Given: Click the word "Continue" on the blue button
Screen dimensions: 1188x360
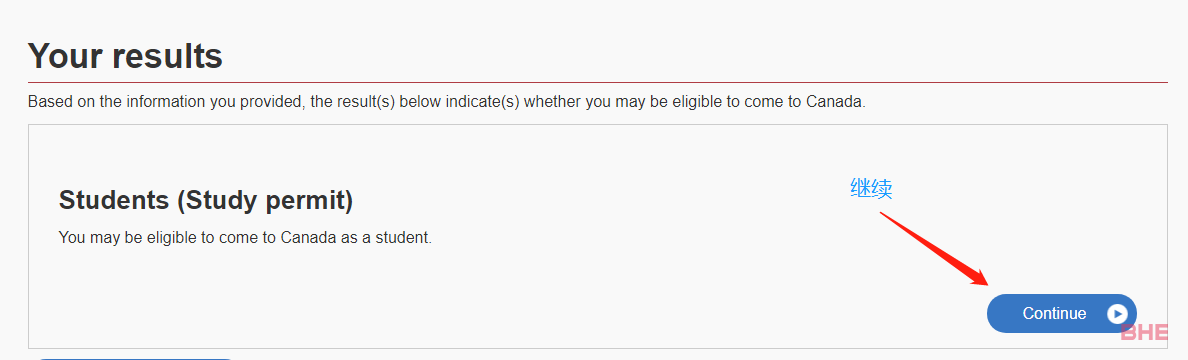Looking at the screenshot, I should pos(1054,314).
